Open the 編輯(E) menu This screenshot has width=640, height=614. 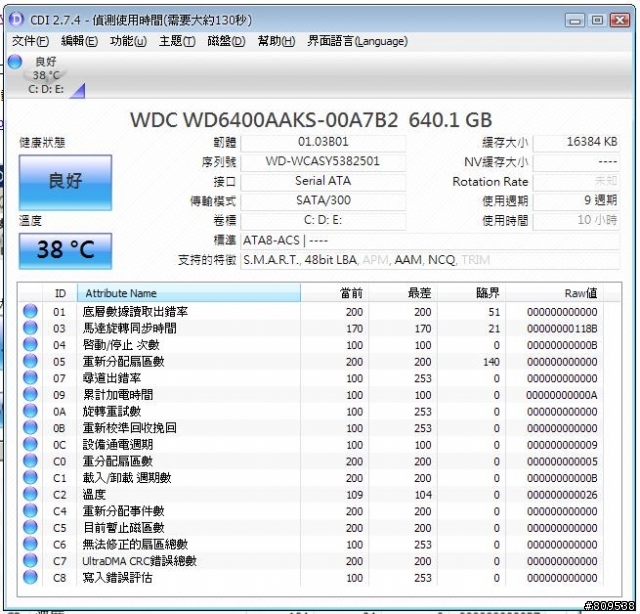click(79, 41)
